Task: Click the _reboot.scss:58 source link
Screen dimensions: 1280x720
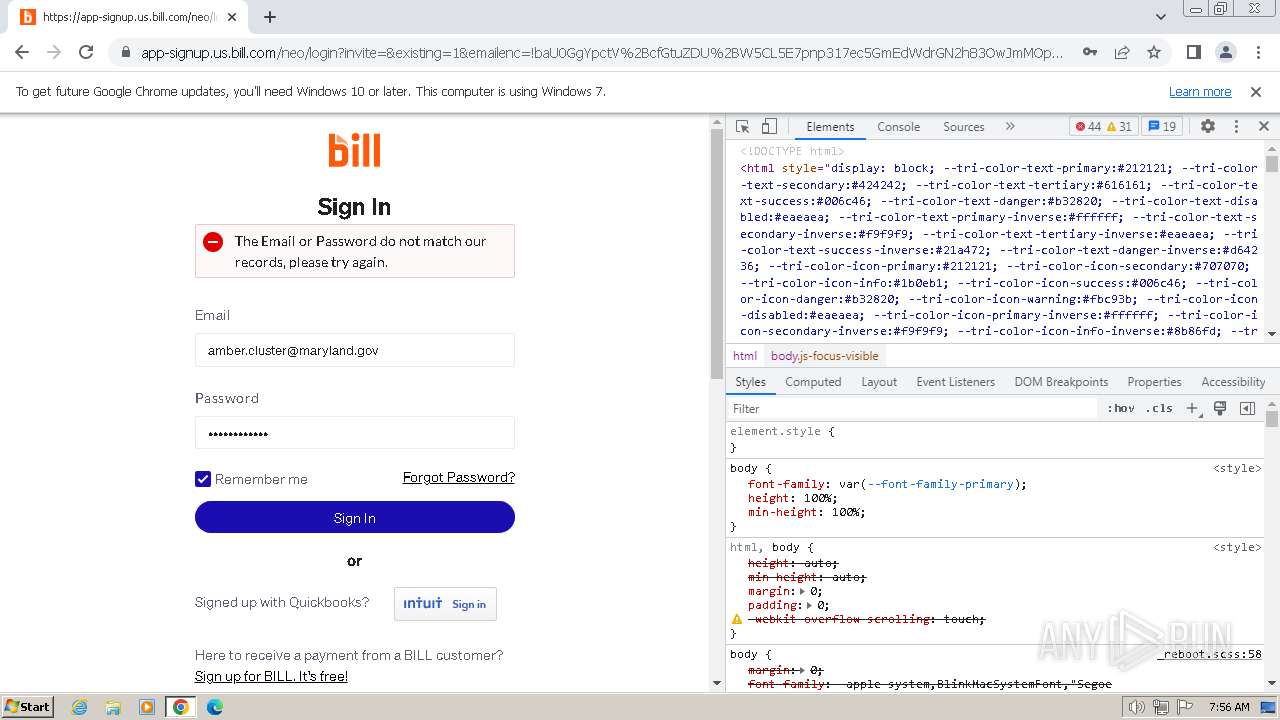Action: point(1210,654)
